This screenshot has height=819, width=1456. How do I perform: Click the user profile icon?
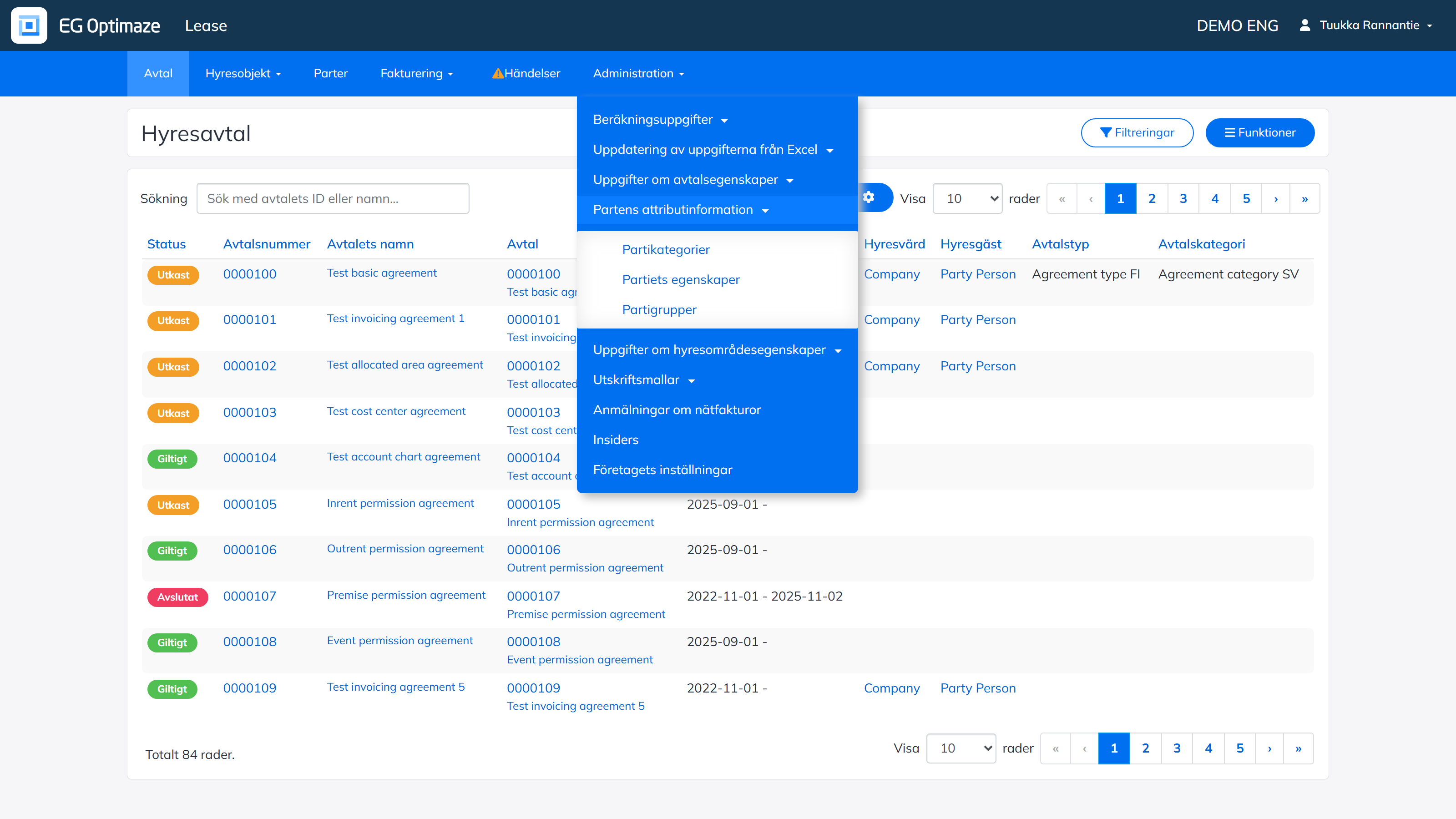[x=1305, y=25]
